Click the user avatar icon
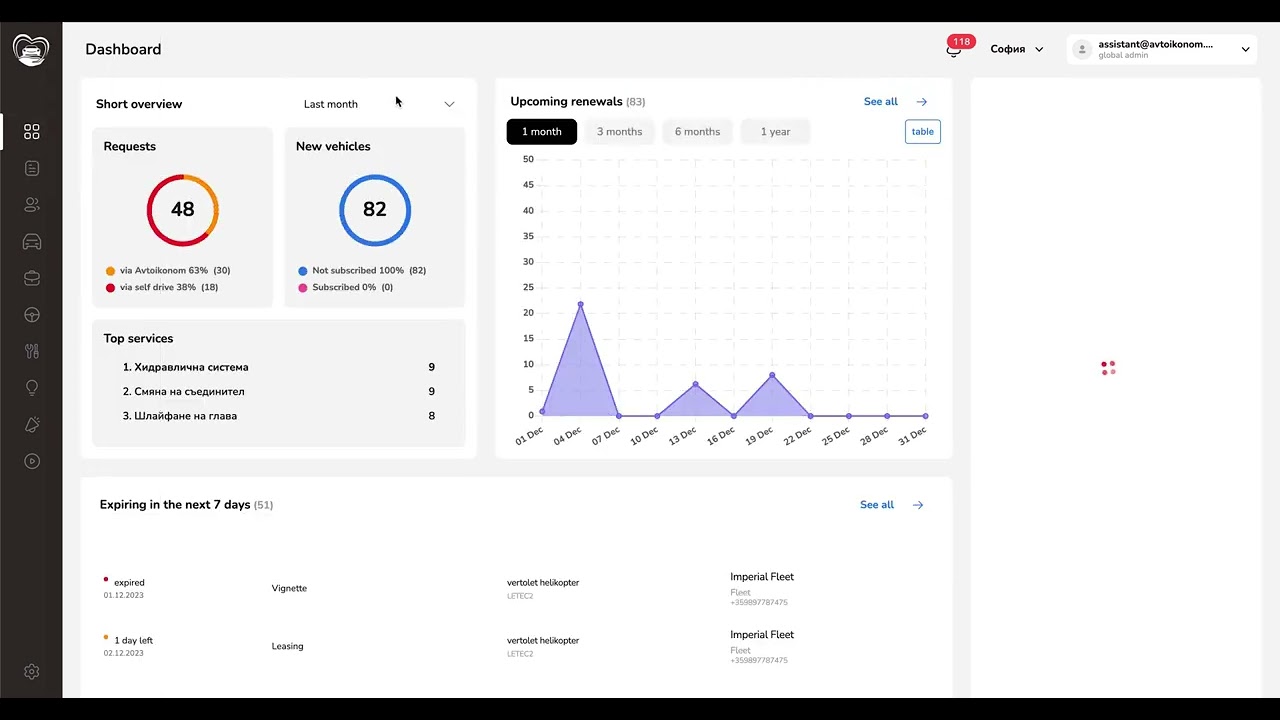The height and width of the screenshot is (720, 1280). click(1082, 49)
